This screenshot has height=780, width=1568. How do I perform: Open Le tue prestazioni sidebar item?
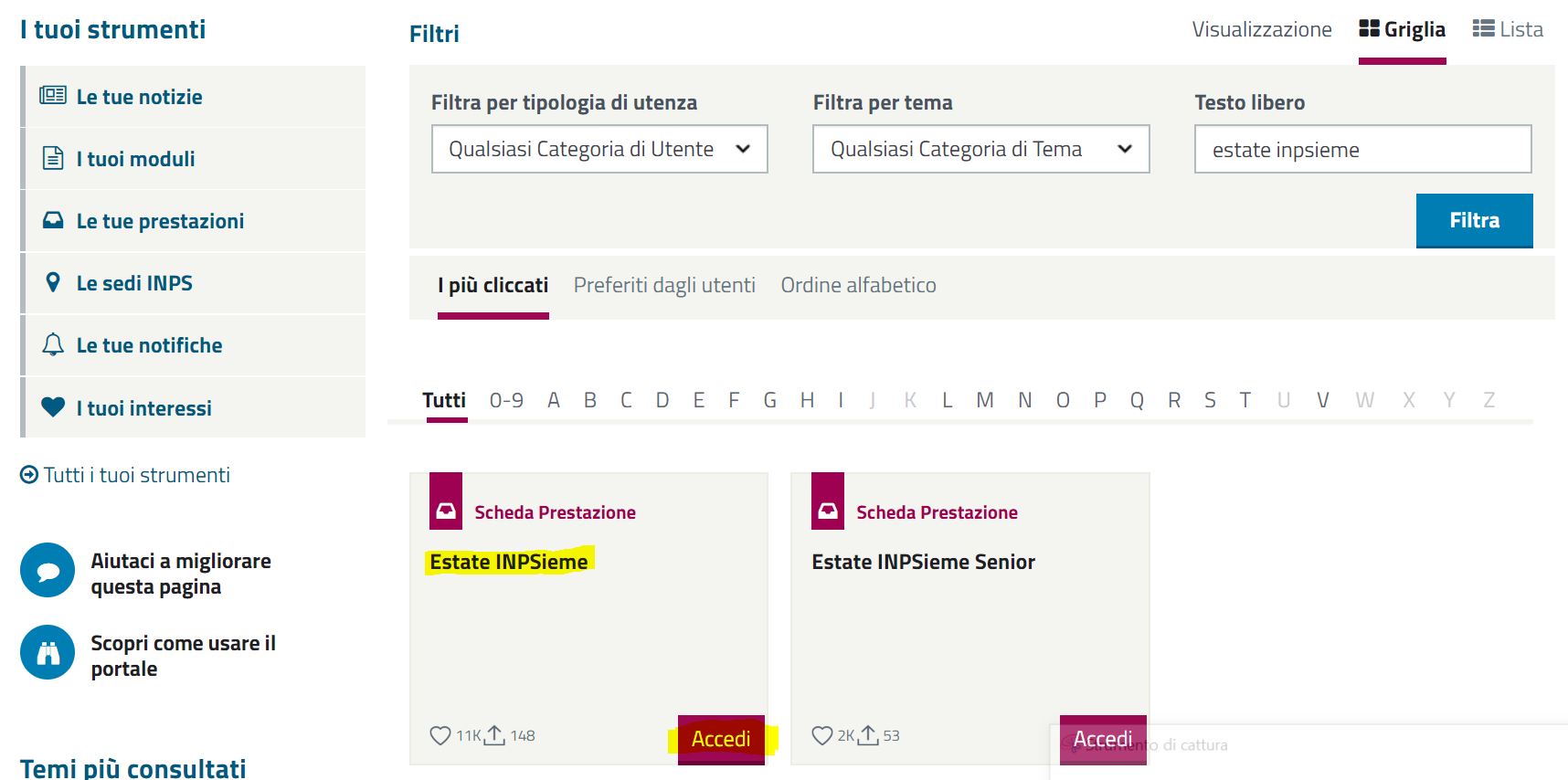(160, 221)
